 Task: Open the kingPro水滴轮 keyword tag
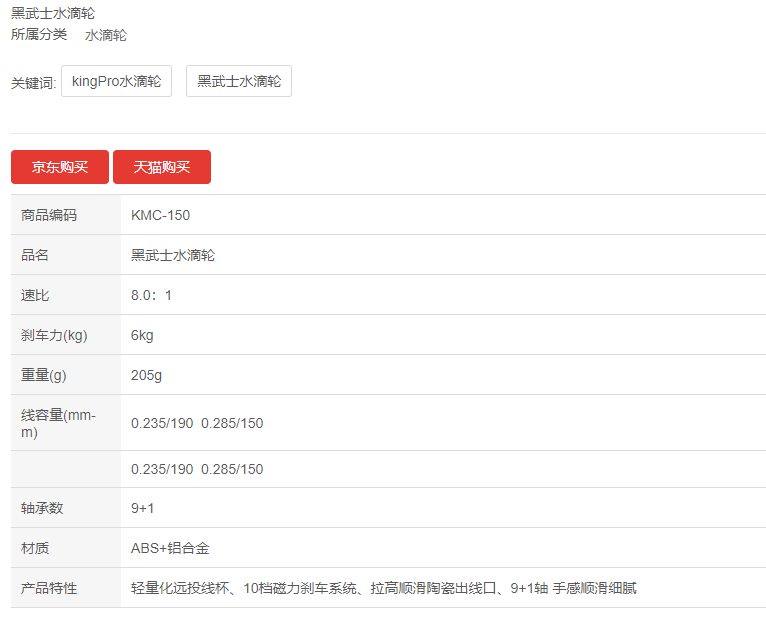coord(116,81)
